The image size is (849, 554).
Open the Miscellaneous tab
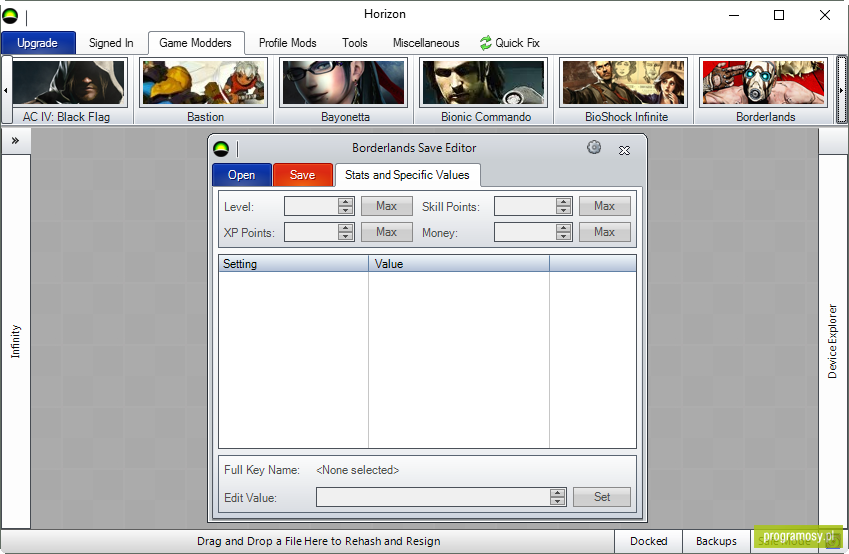click(426, 43)
